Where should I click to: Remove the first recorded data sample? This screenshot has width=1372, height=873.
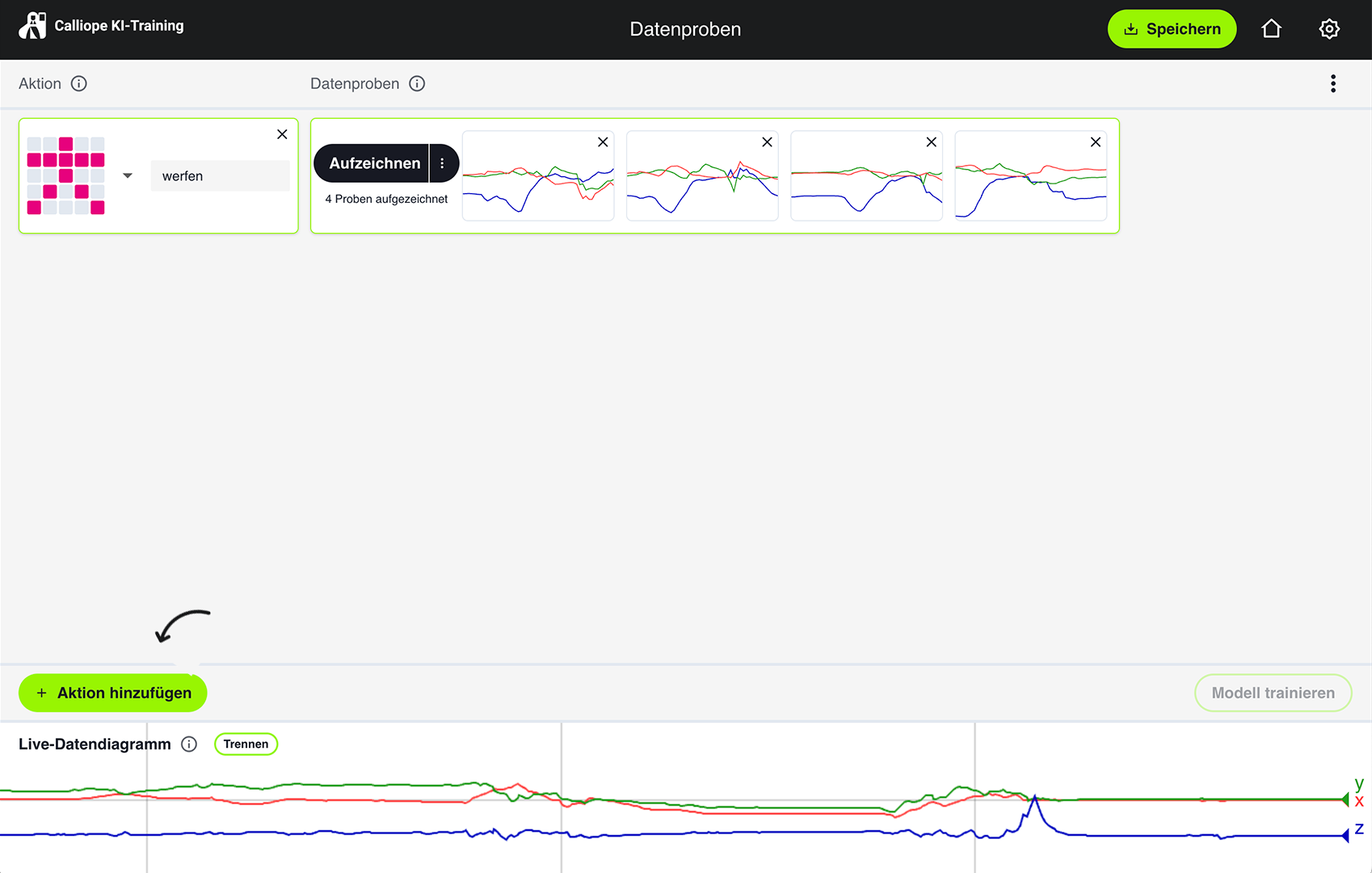(603, 142)
